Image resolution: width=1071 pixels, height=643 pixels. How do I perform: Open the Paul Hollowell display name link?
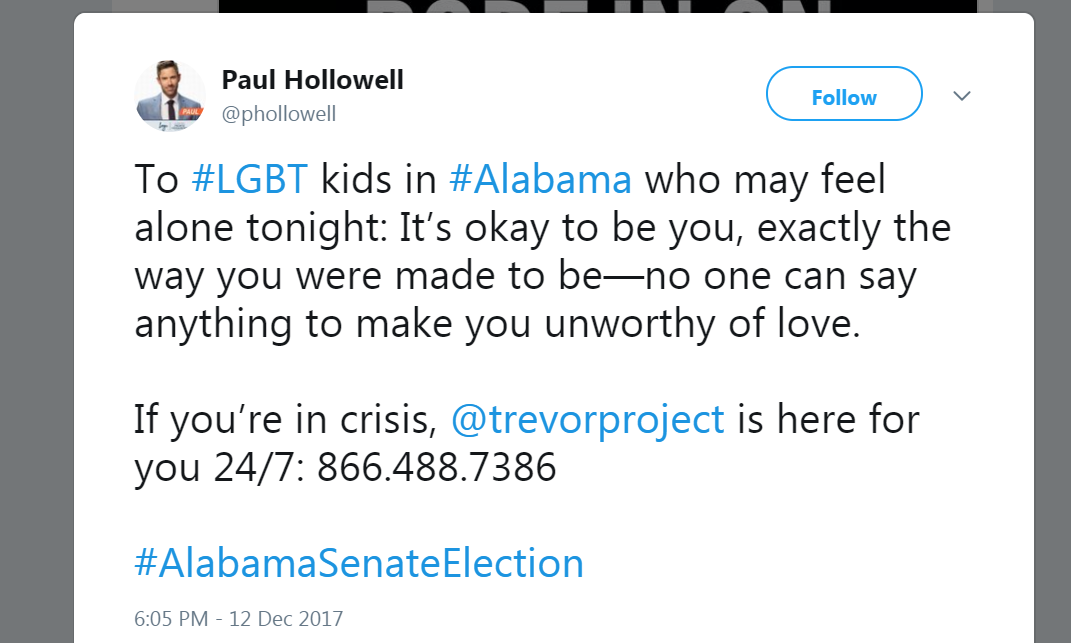click(312, 80)
